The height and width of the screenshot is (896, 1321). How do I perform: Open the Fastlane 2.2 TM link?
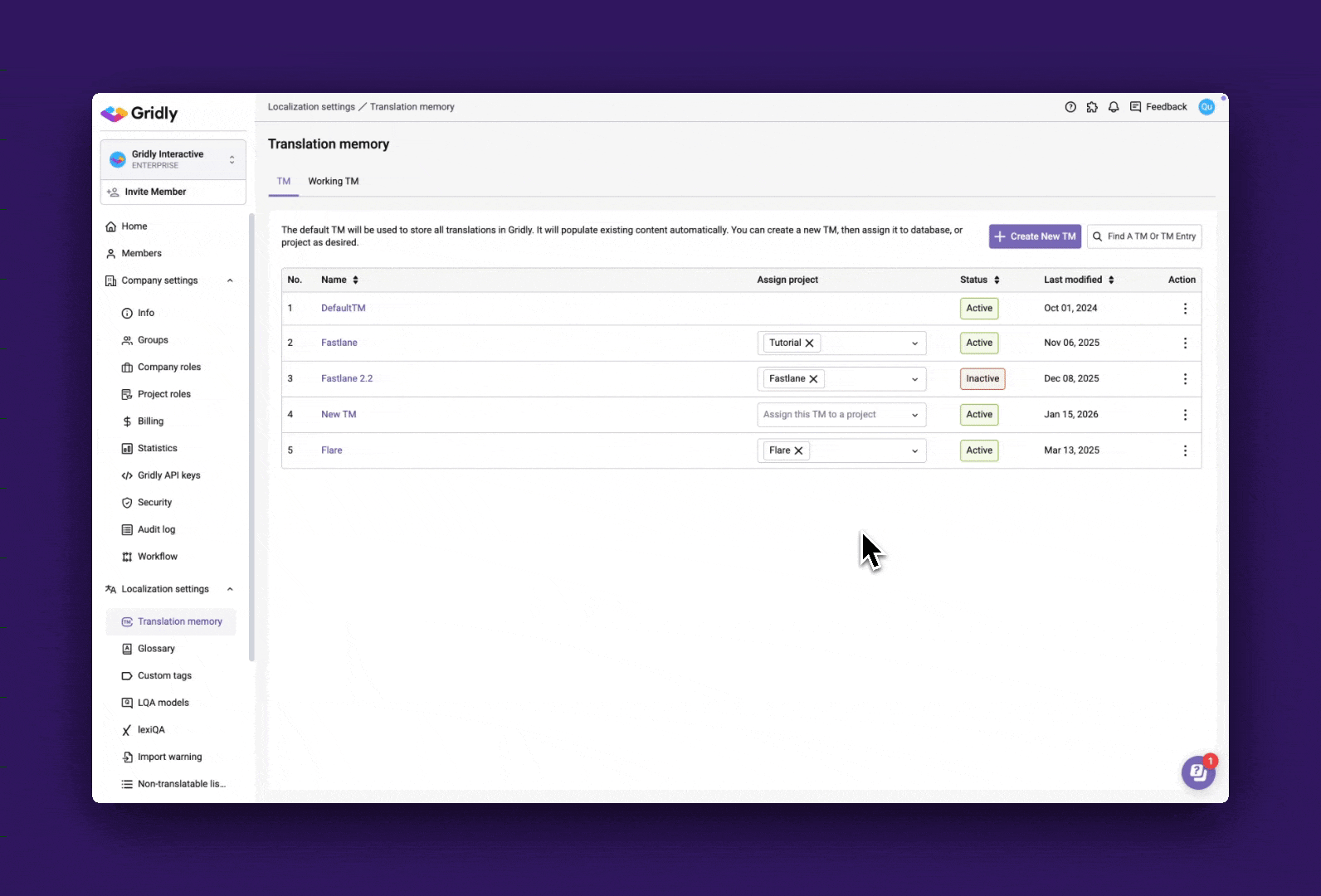347,379
